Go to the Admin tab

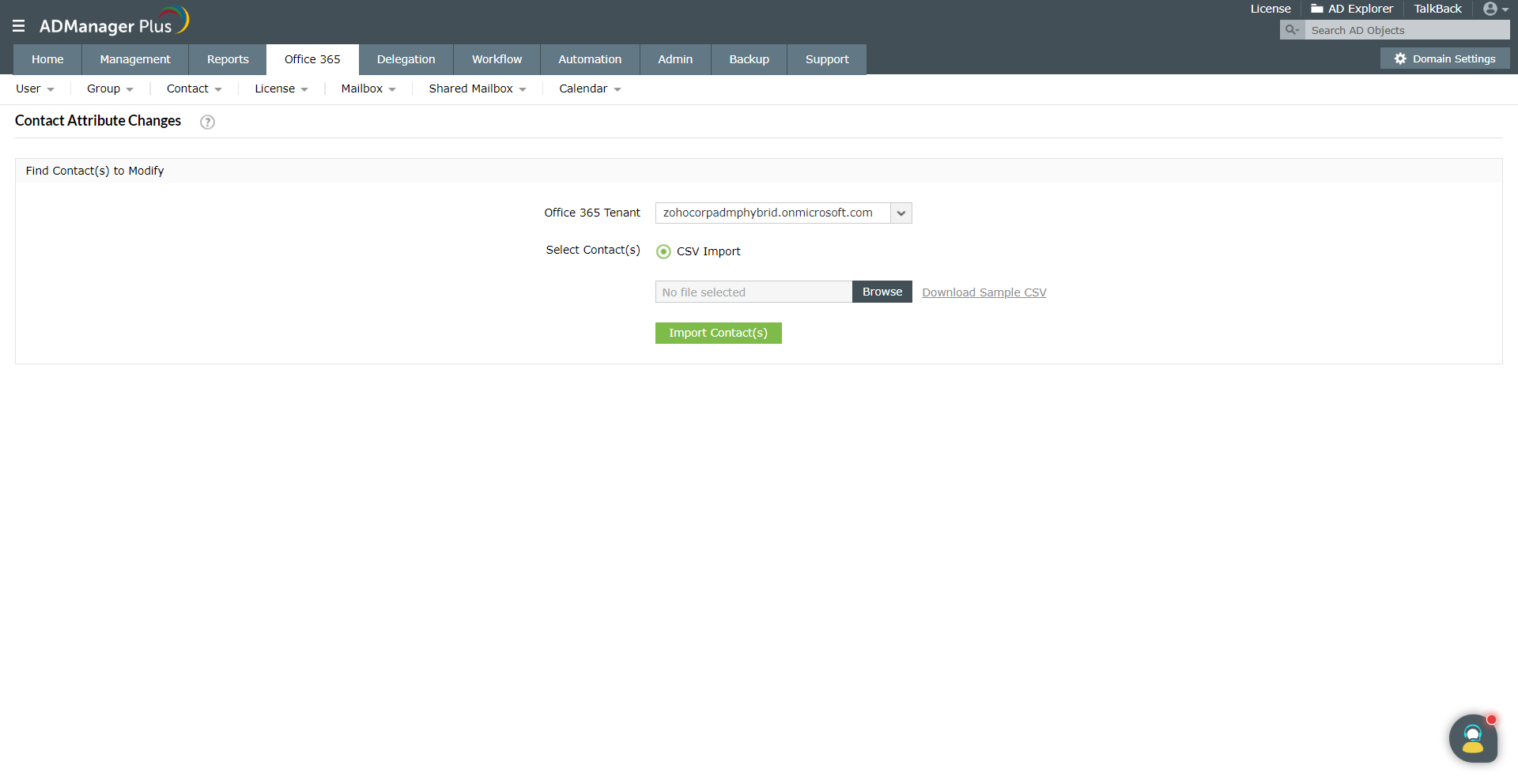tap(675, 59)
